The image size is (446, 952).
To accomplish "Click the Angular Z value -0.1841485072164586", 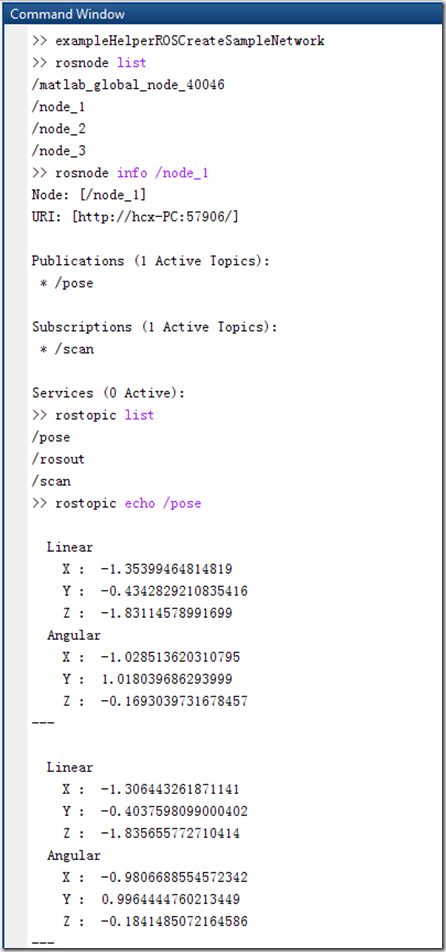I will [174, 921].
